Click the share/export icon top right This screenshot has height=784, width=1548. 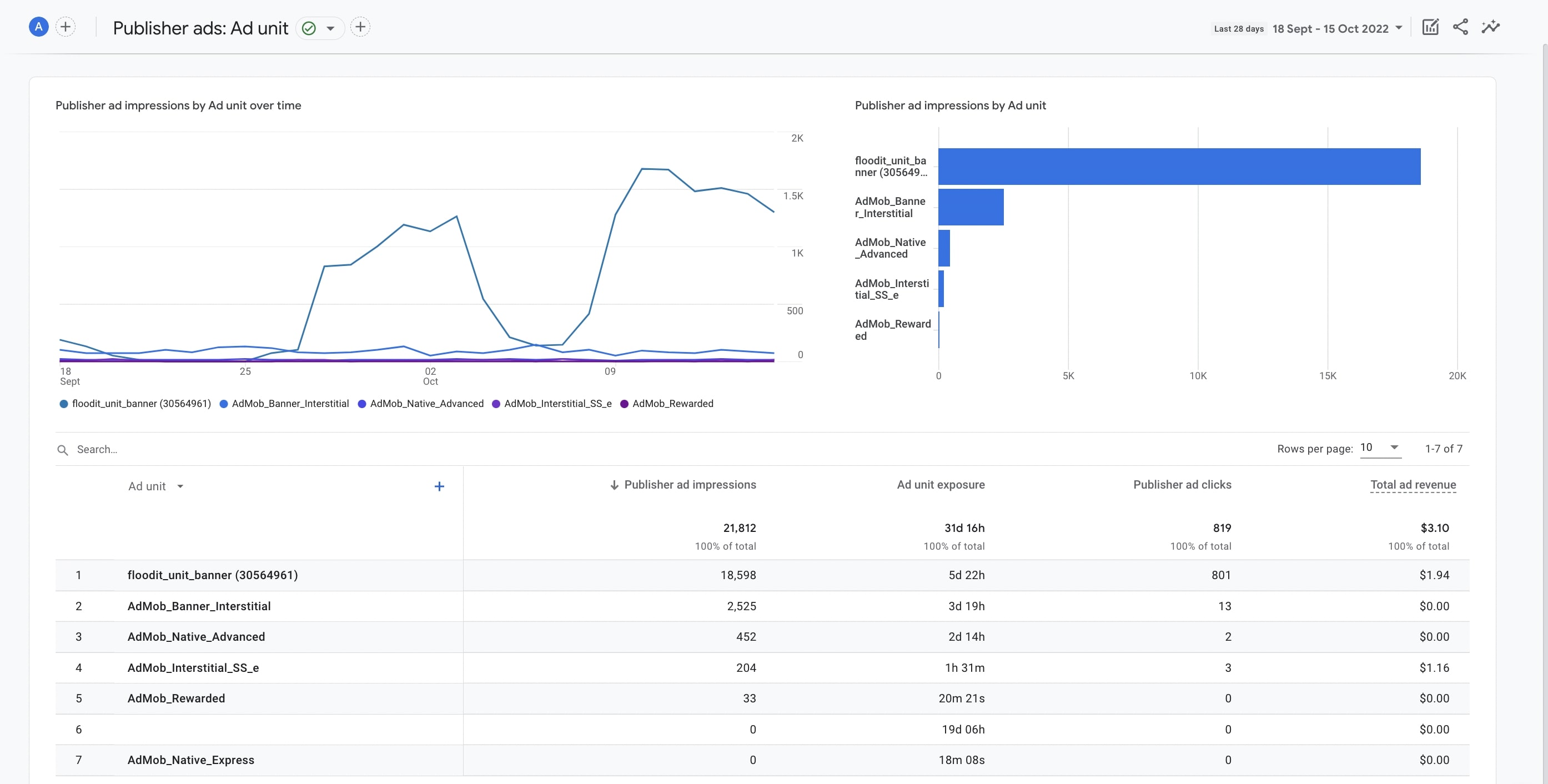coord(1460,27)
